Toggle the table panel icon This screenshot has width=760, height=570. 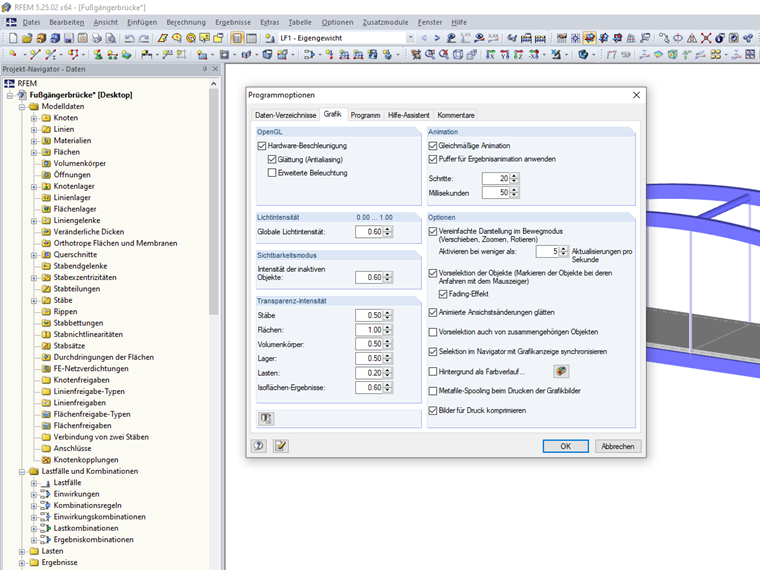point(252,38)
